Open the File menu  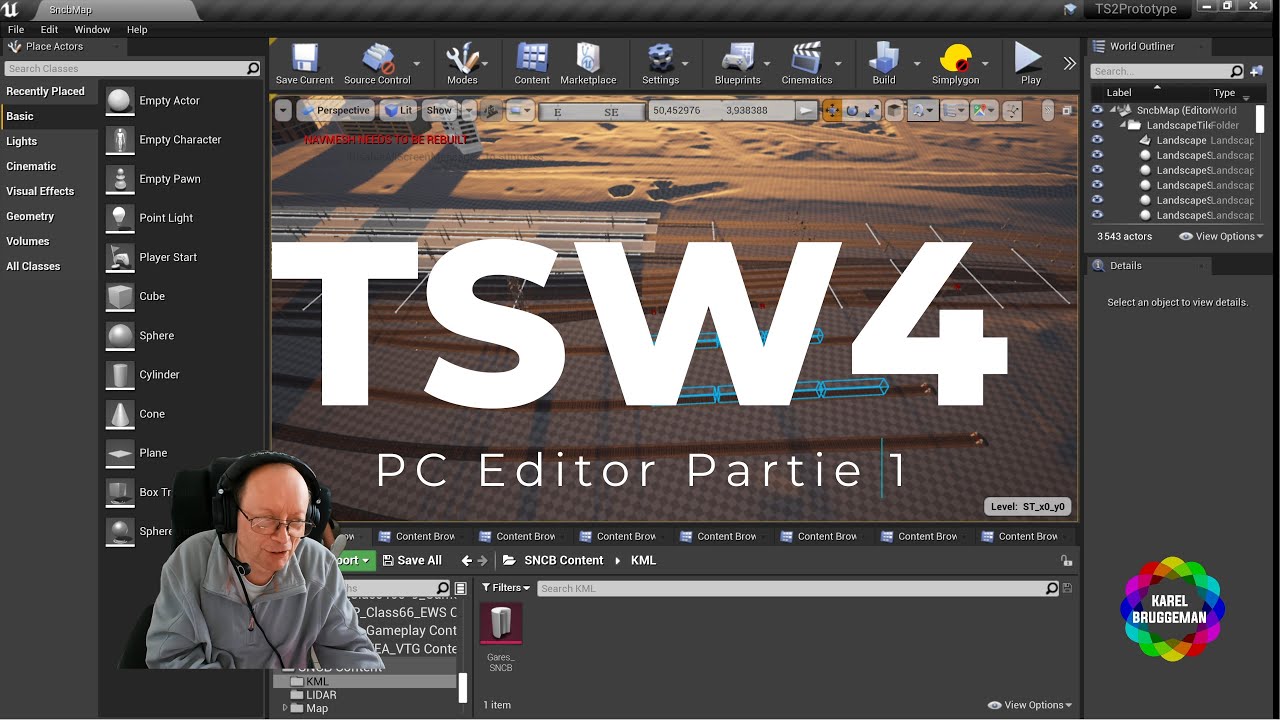[x=16, y=30]
